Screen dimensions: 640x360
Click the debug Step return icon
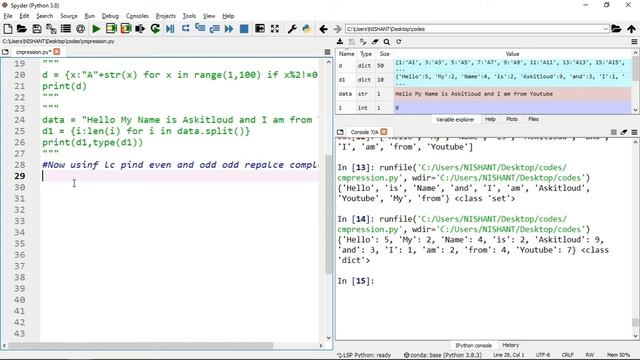(x=215, y=29)
